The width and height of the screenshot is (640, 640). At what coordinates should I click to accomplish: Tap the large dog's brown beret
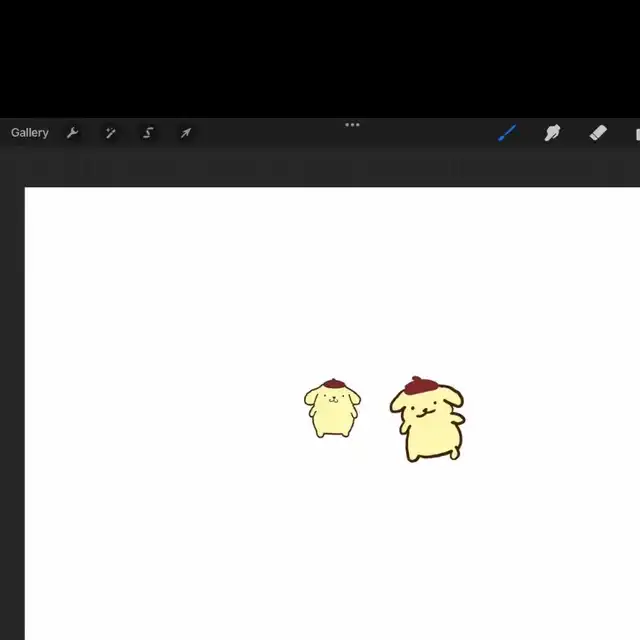click(421, 385)
